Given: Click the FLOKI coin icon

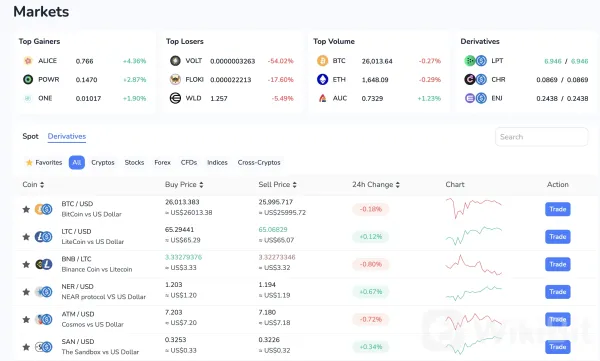Looking at the screenshot, I should tap(175, 79).
